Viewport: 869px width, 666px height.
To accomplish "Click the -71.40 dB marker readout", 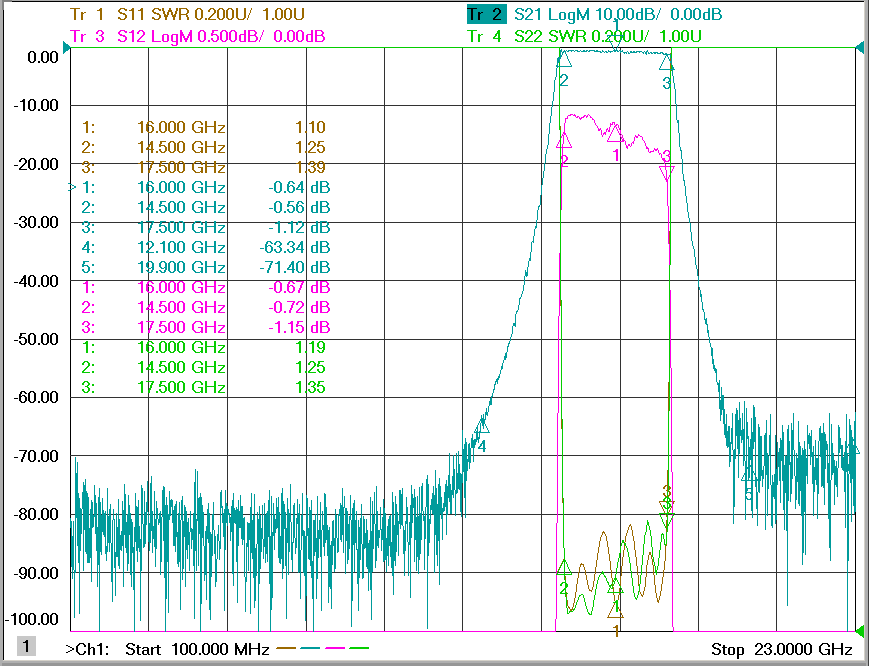I will point(295,267).
